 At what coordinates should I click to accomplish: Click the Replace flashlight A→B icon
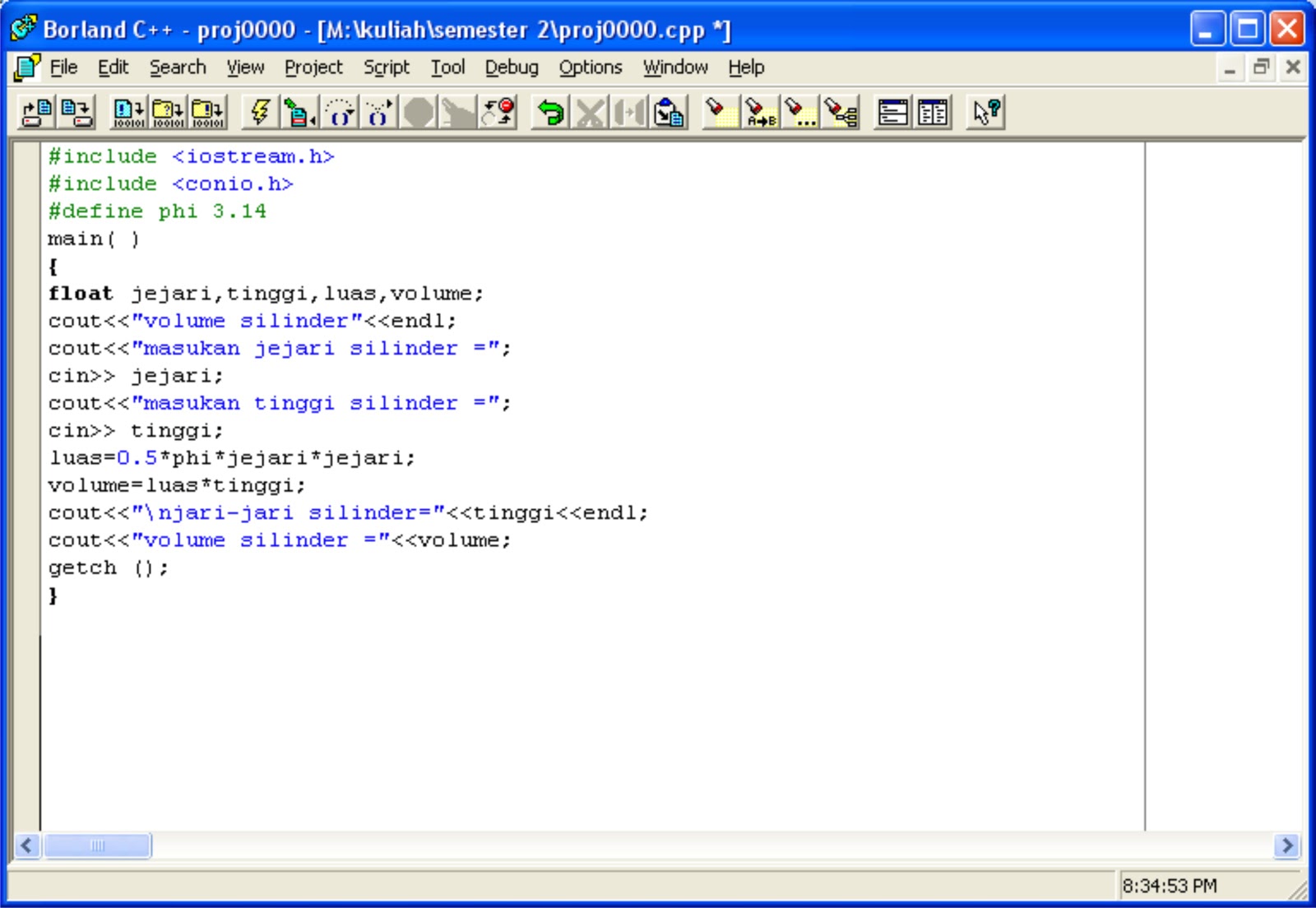760,112
